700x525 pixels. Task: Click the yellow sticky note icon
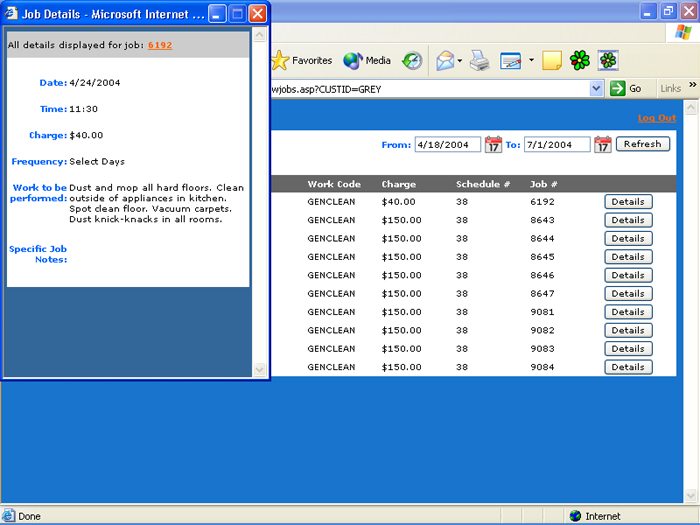(552, 60)
